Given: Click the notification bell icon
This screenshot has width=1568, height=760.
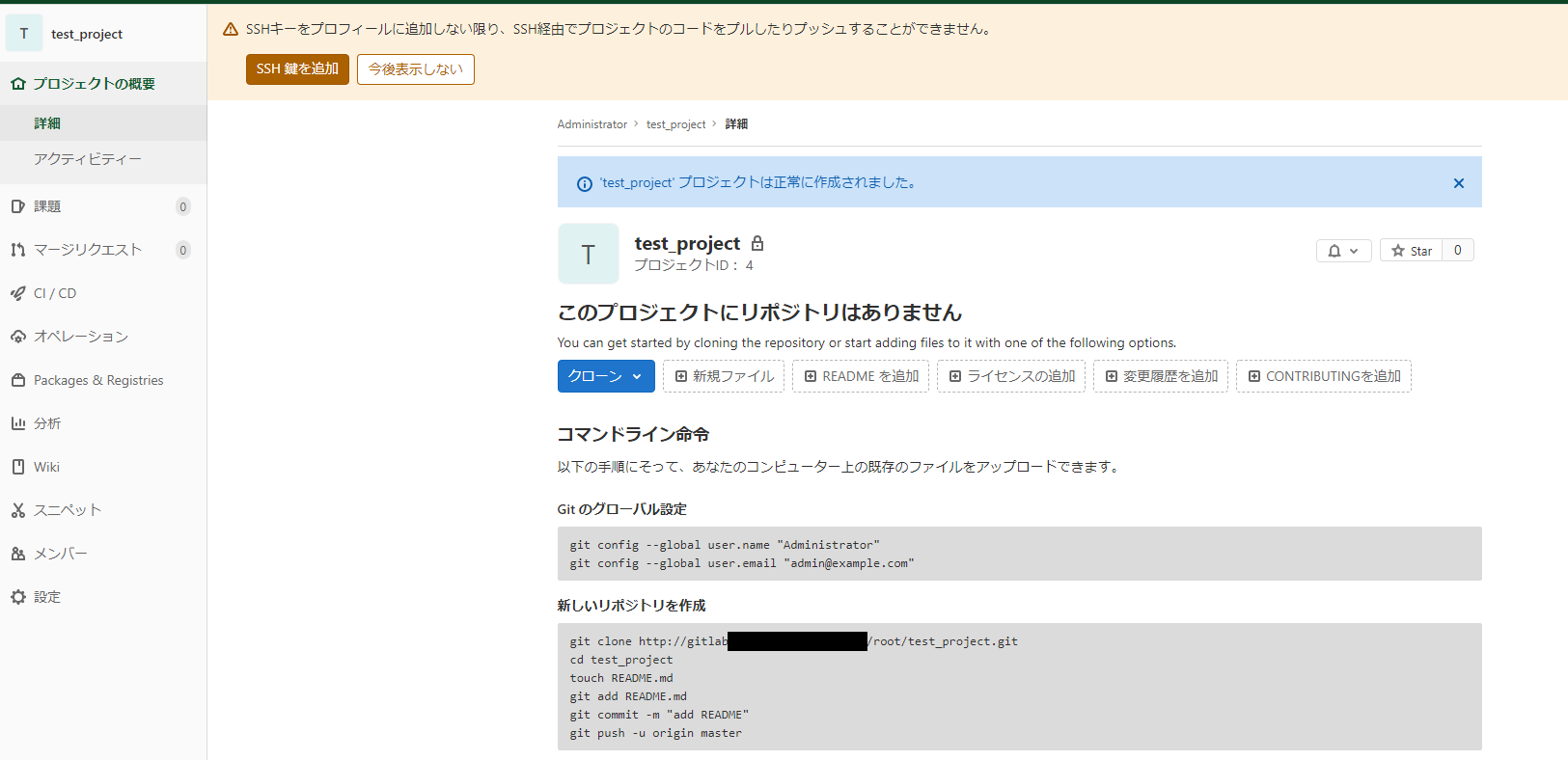Looking at the screenshot, I should (1334, 251).
